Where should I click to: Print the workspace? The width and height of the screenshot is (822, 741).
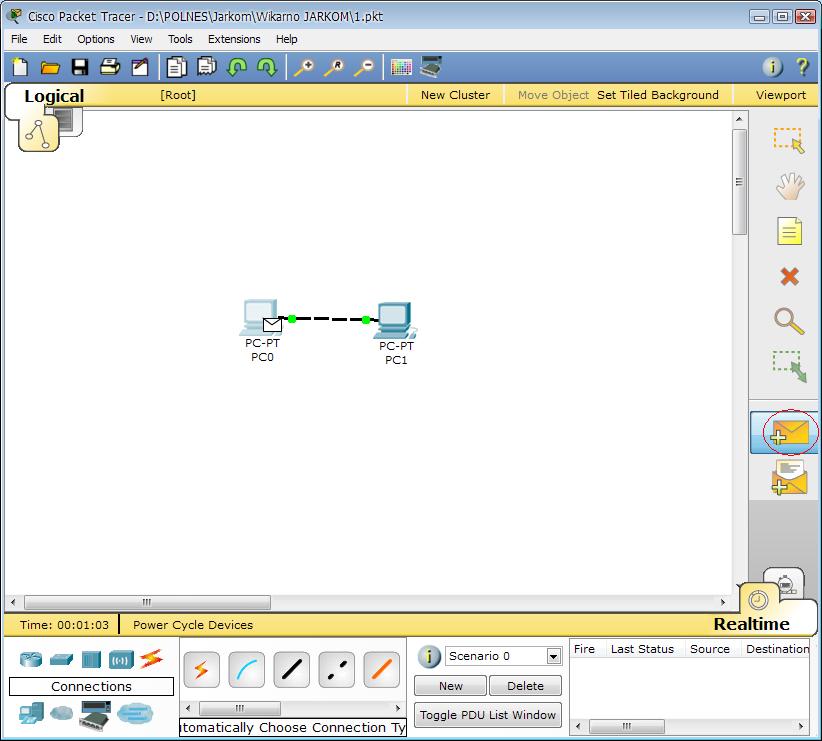[110, 67]
